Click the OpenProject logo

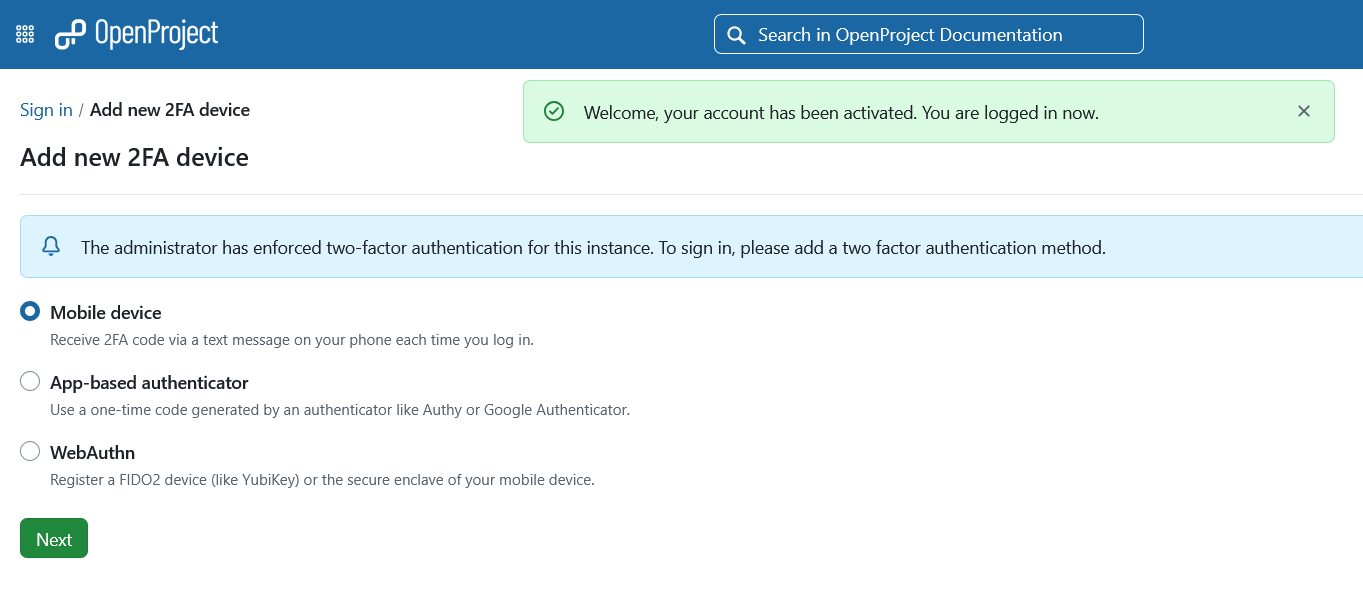point(136,34)
